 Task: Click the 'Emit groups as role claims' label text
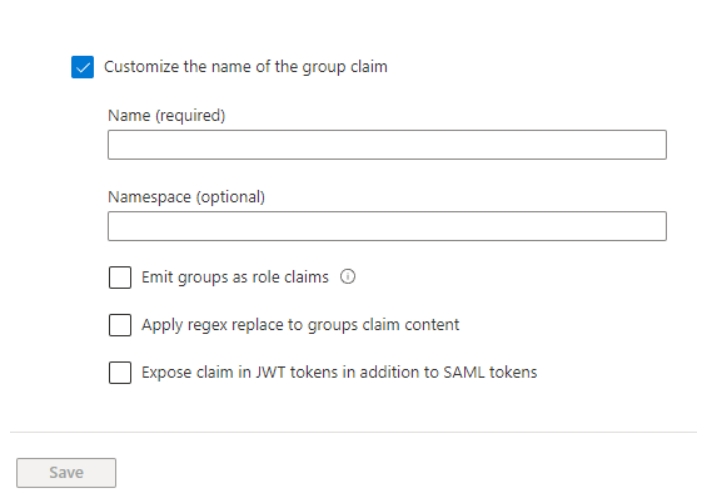[234, 278]
